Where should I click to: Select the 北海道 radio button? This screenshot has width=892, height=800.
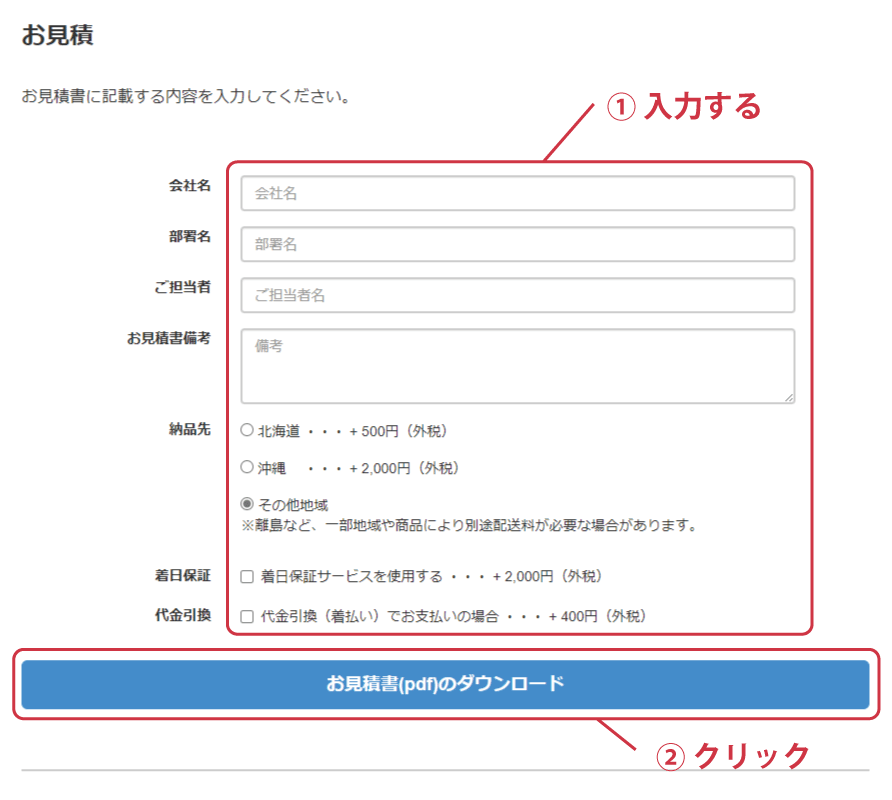pos(246,430)
